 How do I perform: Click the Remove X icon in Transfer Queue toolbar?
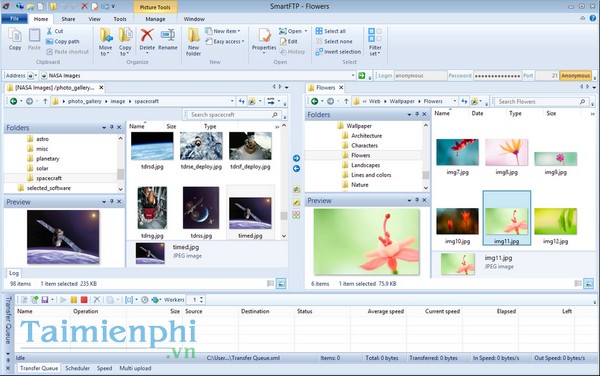tap(97, 299)
